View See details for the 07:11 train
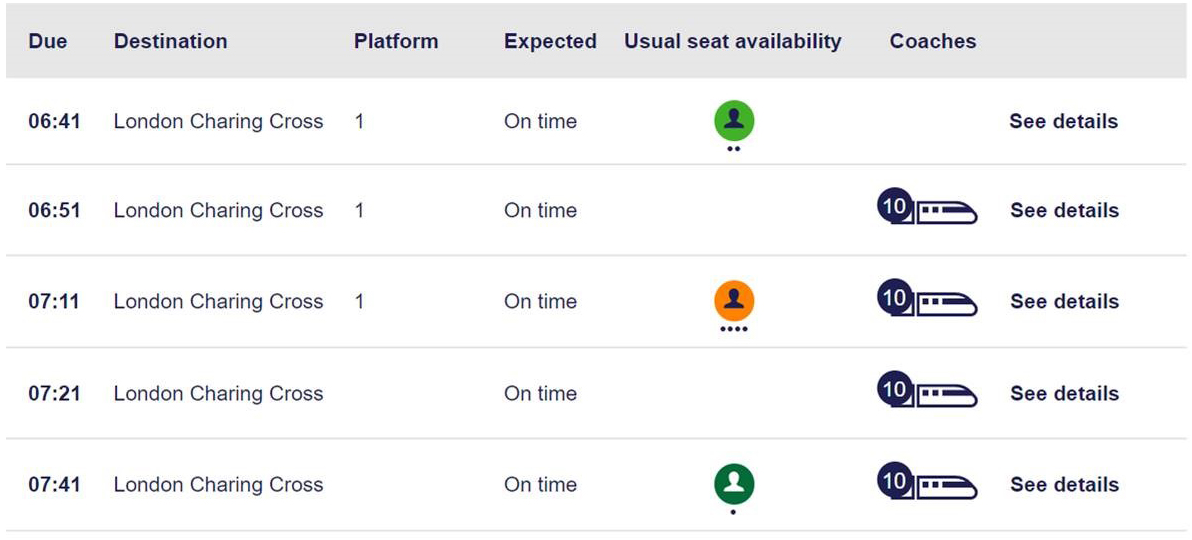1192x540 pixels. coord(1064,301)
